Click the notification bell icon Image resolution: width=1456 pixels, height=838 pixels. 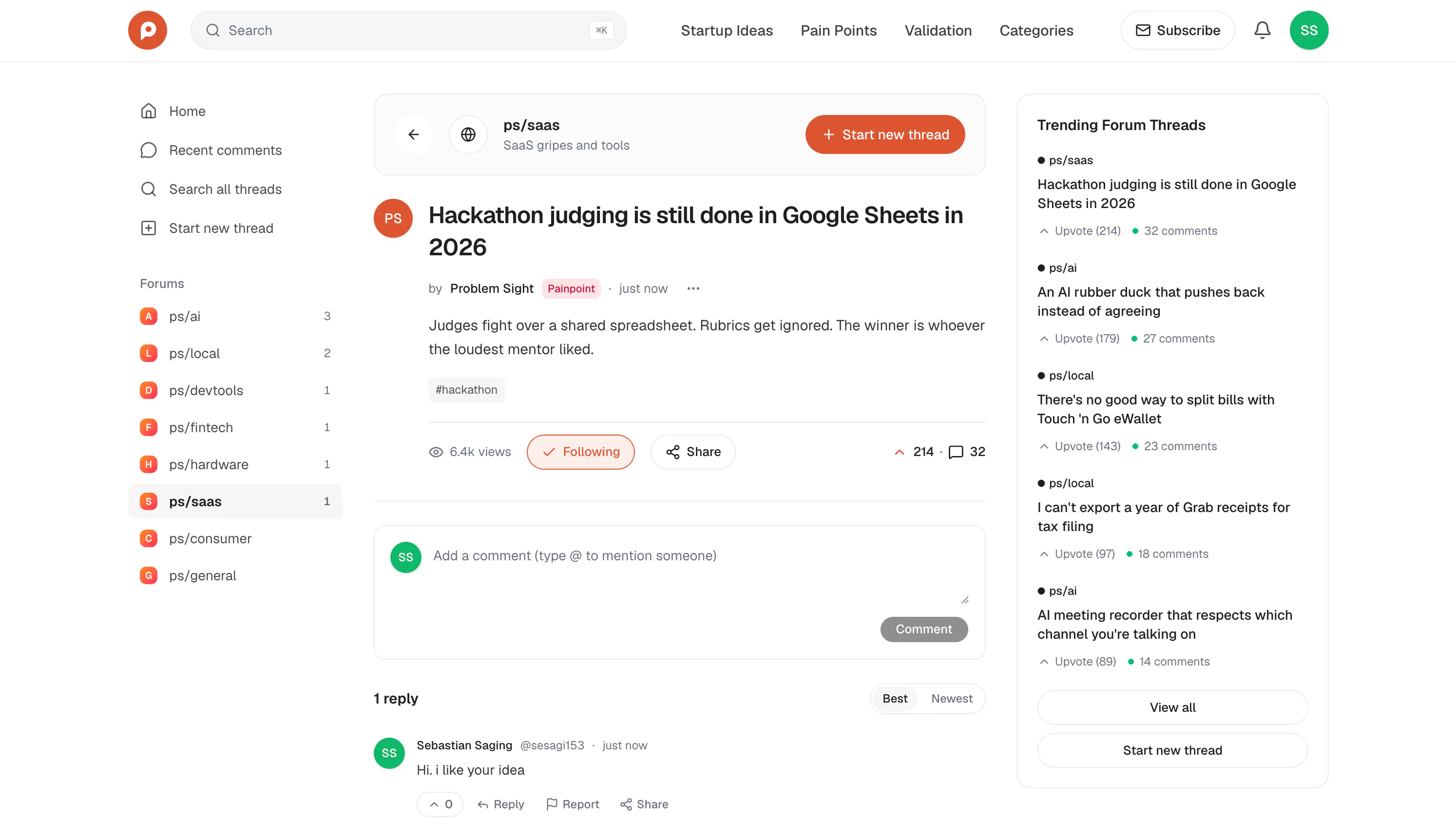click(x=1262, y=30)
